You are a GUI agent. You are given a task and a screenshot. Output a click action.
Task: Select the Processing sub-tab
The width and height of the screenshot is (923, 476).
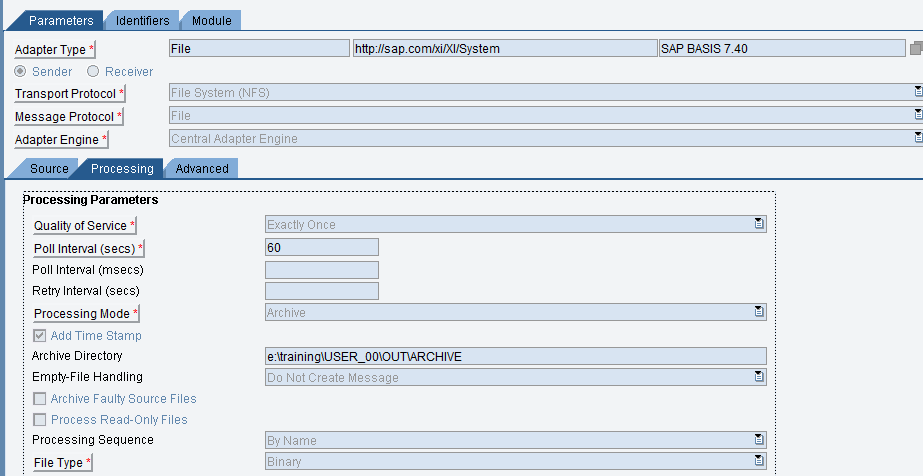coord(121,168)
